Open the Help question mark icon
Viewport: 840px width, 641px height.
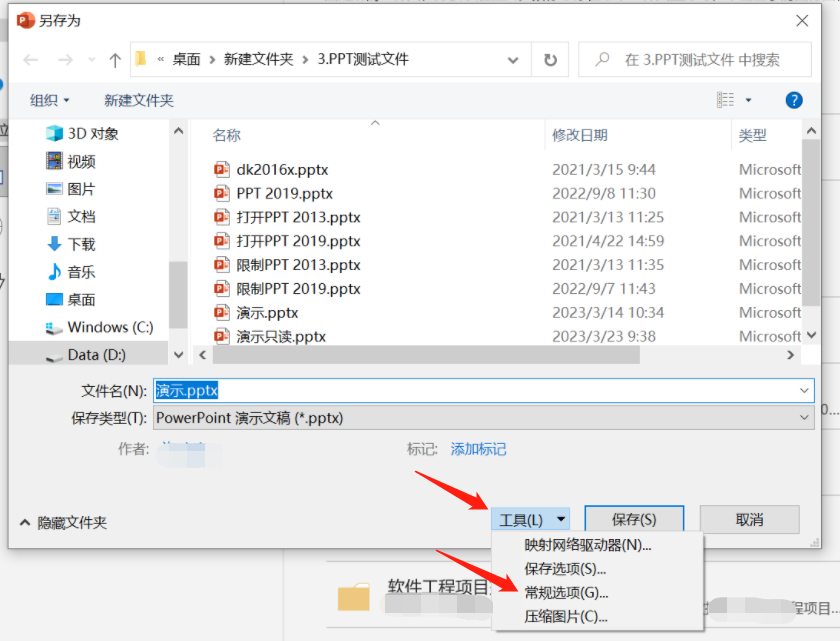(793, 100)
